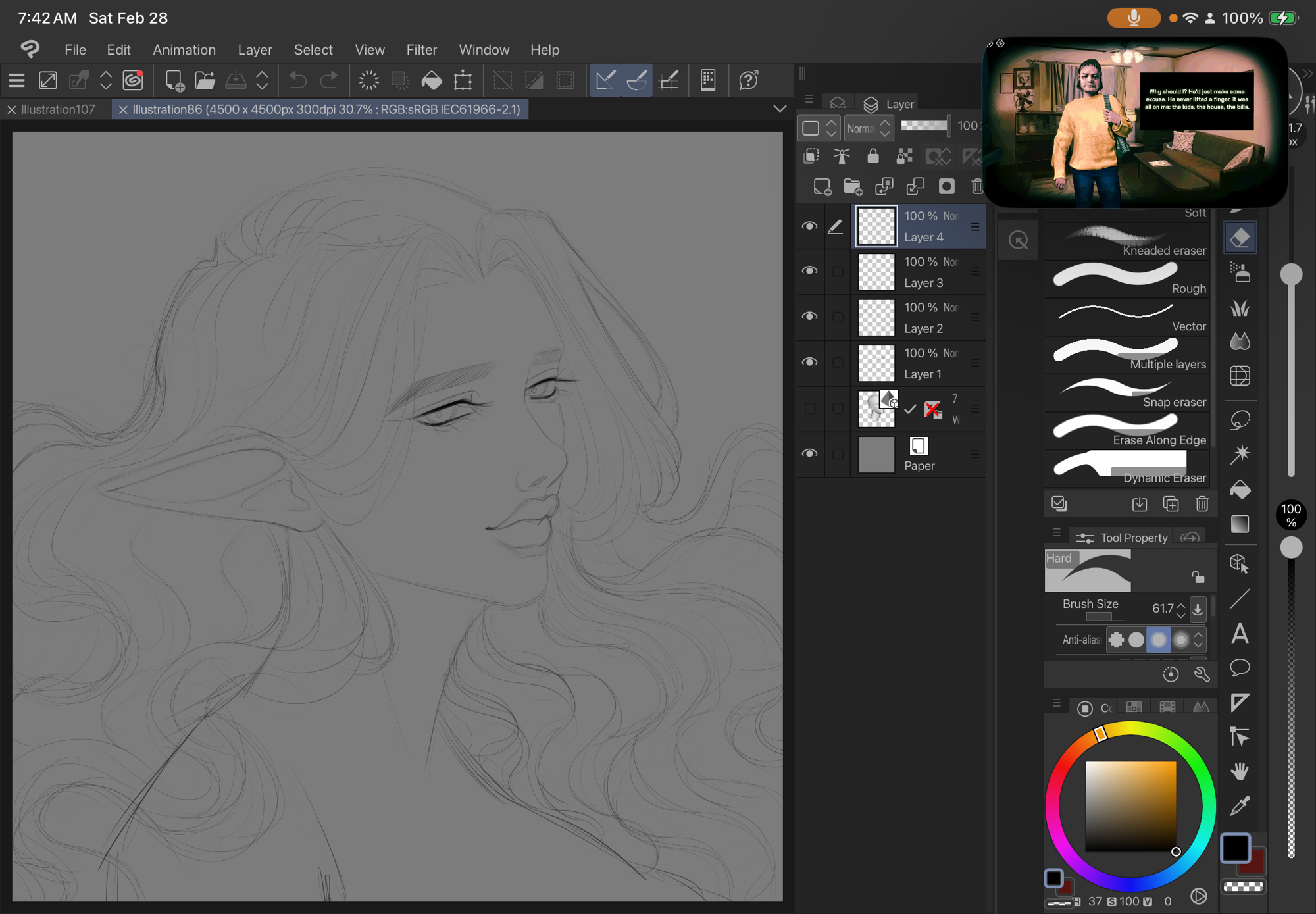
Task: Choose the Erase Along Edge sub tool
Action: tap(1126, 430)
